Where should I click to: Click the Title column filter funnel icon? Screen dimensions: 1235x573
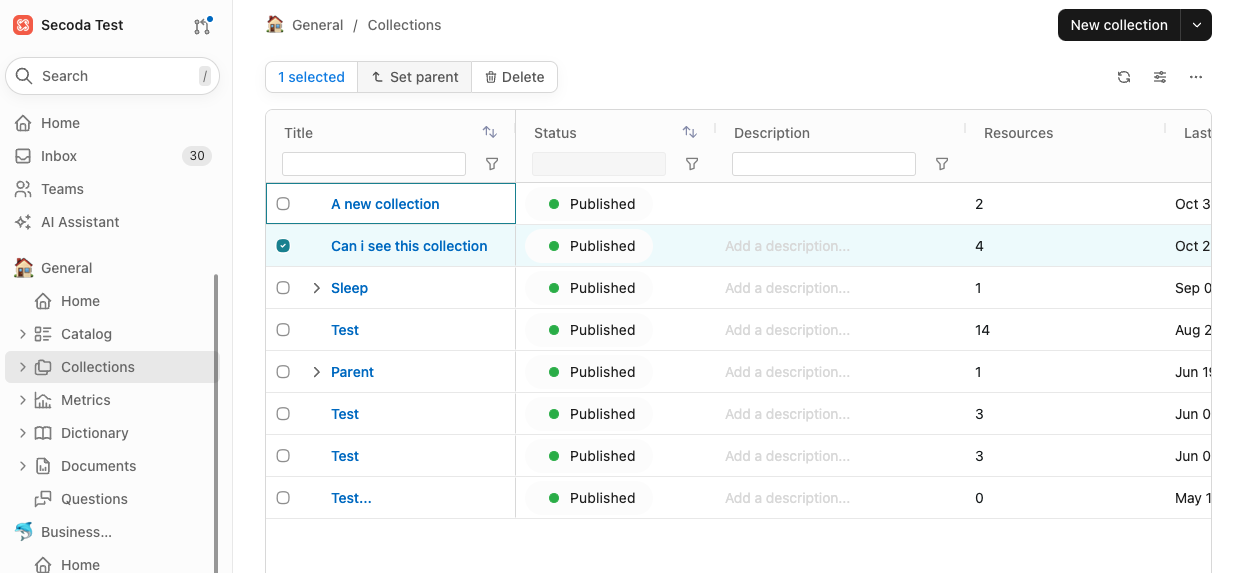(492, 164)
